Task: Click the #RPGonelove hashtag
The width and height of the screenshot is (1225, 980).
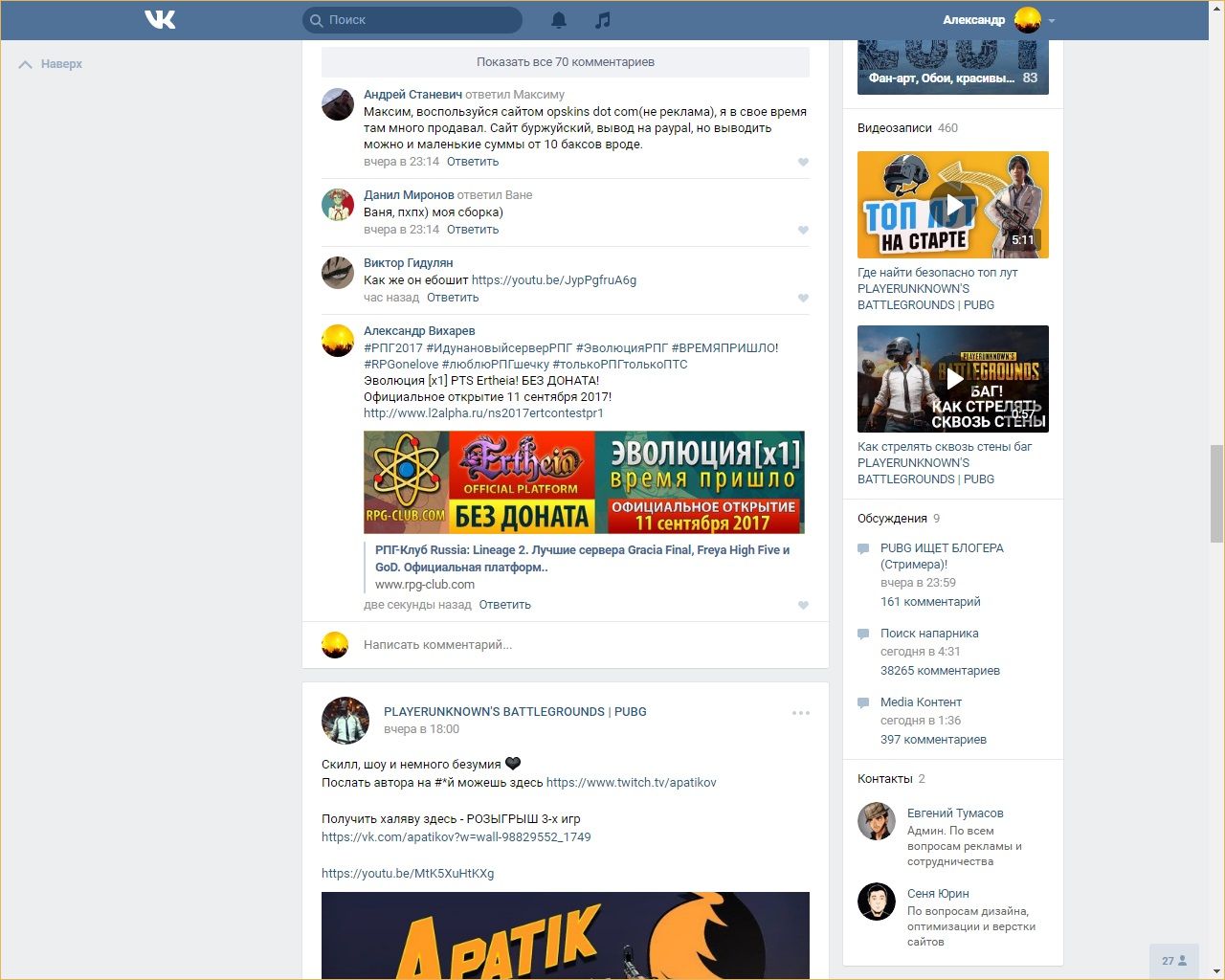Action: pos(401,365)
